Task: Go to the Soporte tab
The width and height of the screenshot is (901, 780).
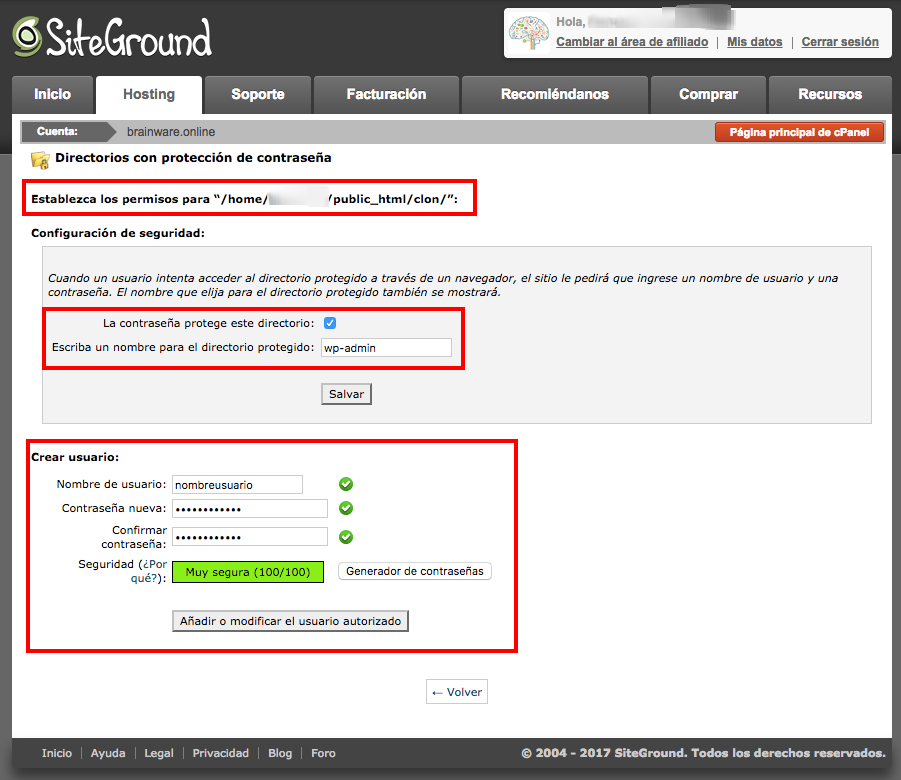Action: (x=258, y=94)
